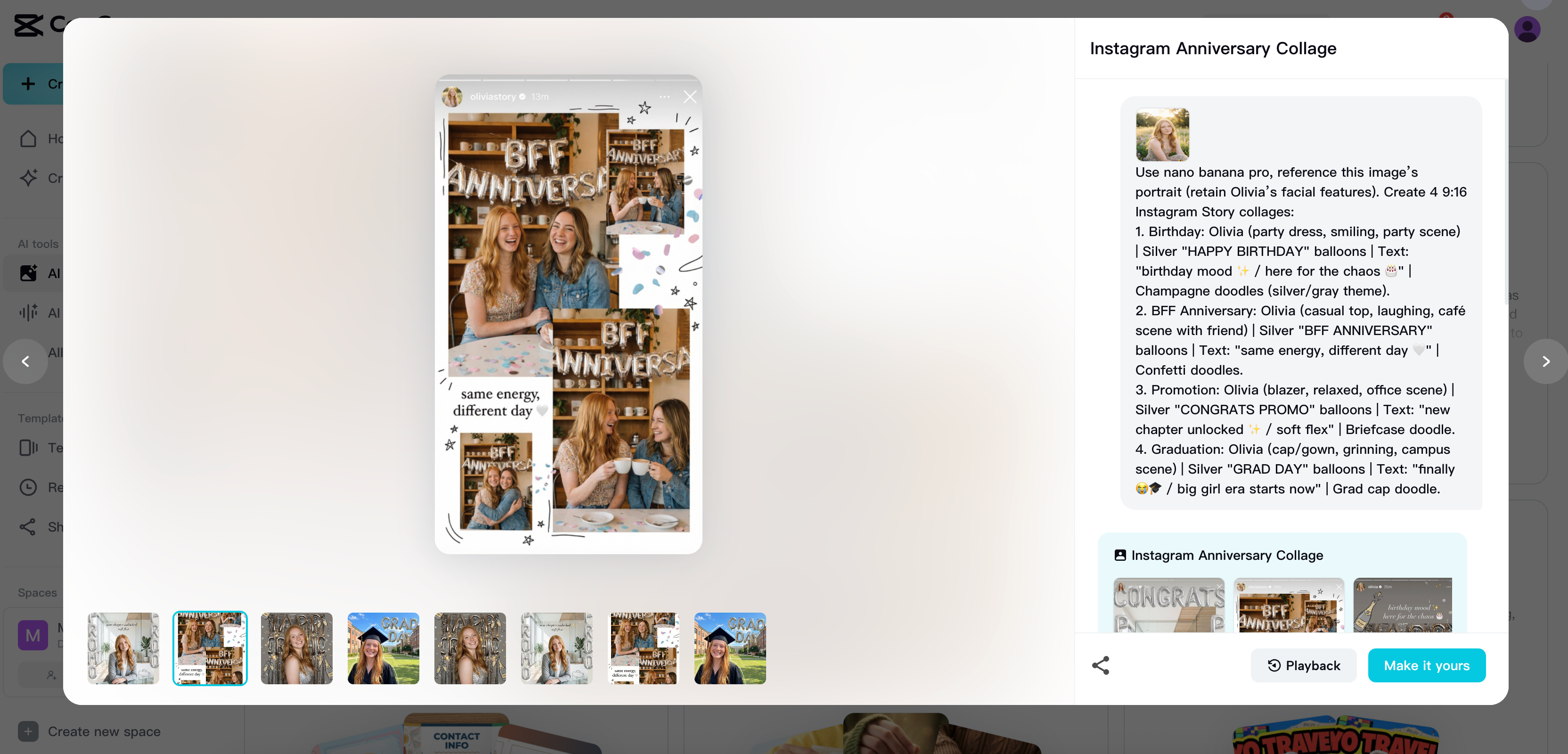The width and height of the screenshot is (1568, 754).
Task: Open the profile avatar in the top right
Action: [x=1527, y=29]
